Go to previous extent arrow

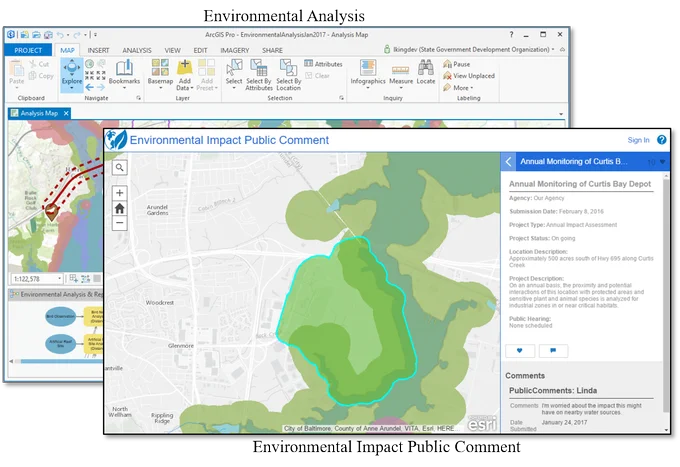(x=89, y=88)
